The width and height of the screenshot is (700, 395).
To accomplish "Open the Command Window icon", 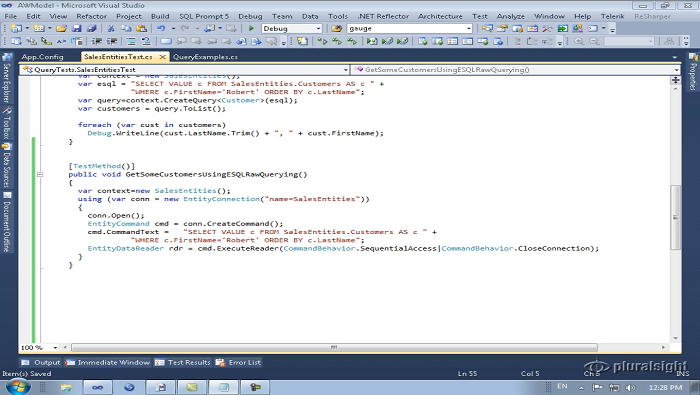I will [592, 28].
